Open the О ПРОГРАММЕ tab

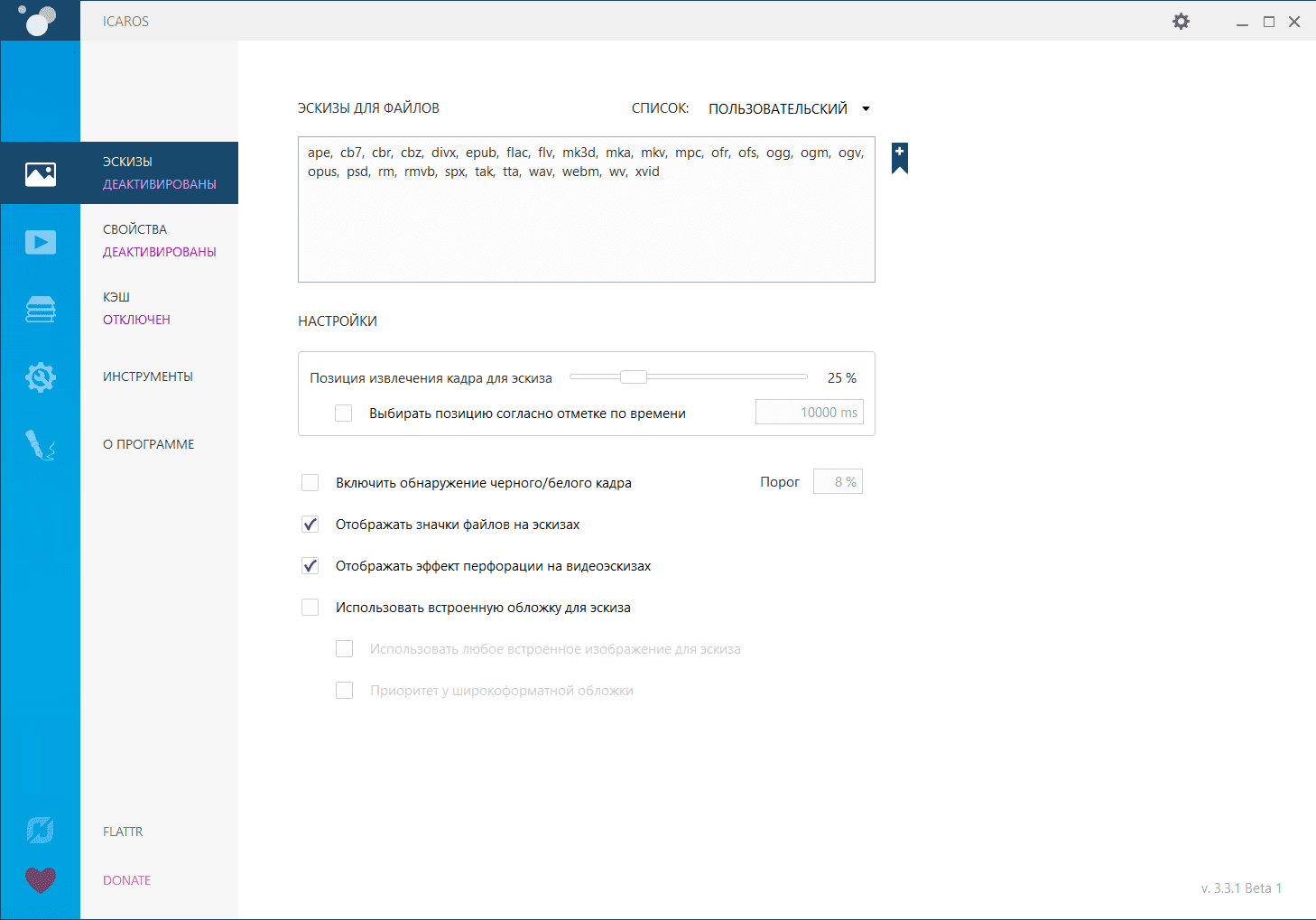point(149,444)
